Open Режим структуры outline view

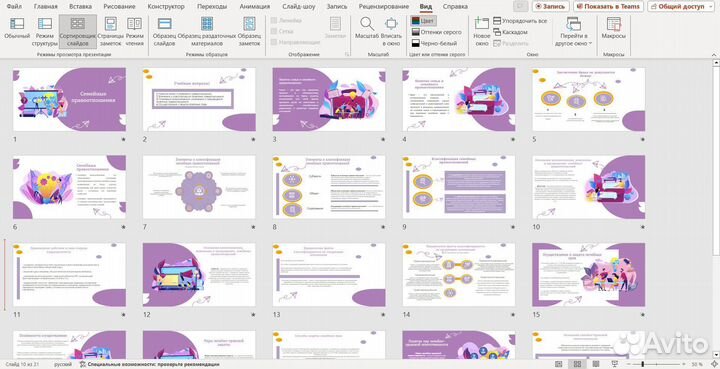(45, 31)
